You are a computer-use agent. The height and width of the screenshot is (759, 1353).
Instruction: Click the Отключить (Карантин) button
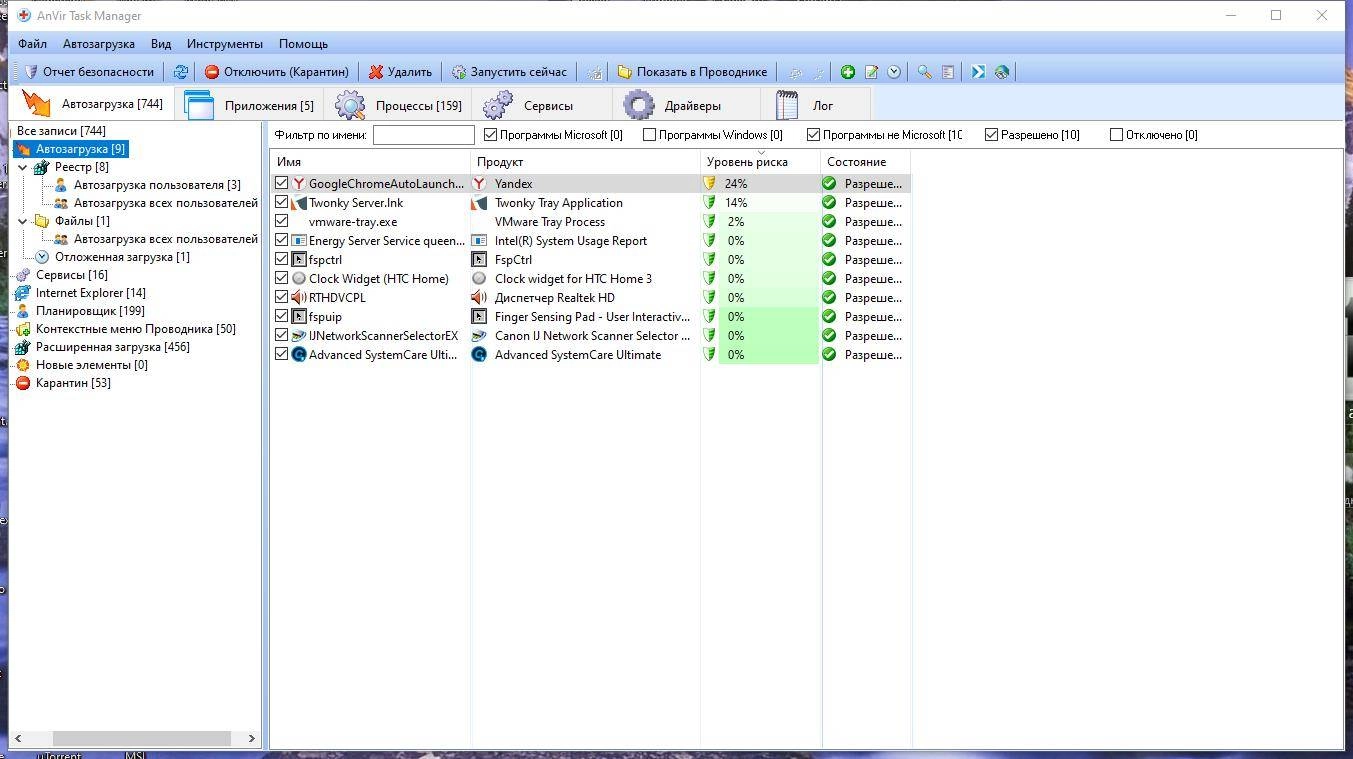coord(277,72)
